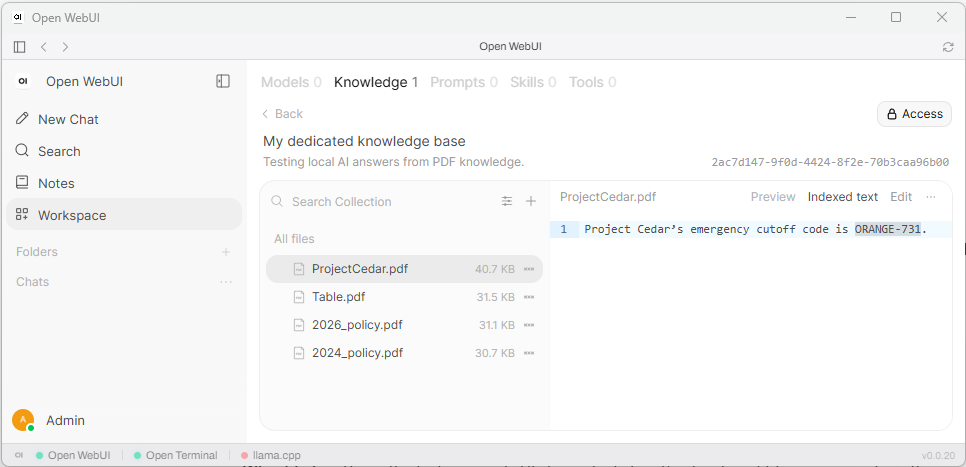Toggle the sidebar panel icon in the title toolbar

pos(19,47)
